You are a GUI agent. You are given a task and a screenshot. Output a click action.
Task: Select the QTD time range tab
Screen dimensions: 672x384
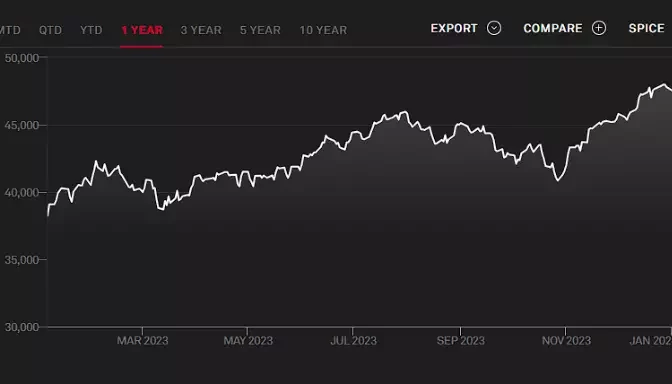[50, 30]
